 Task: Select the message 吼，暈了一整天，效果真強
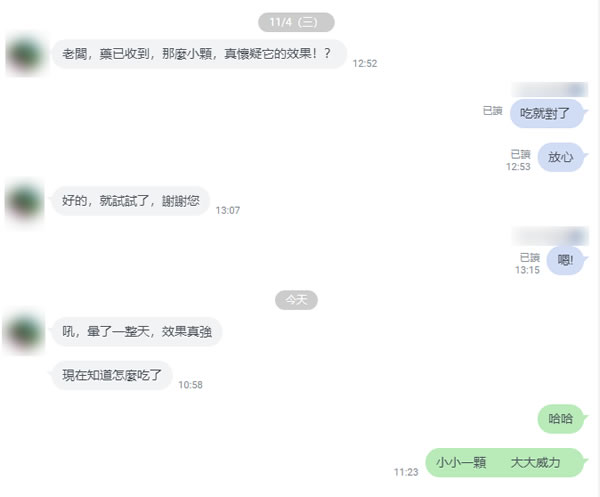tap(137, 332)
